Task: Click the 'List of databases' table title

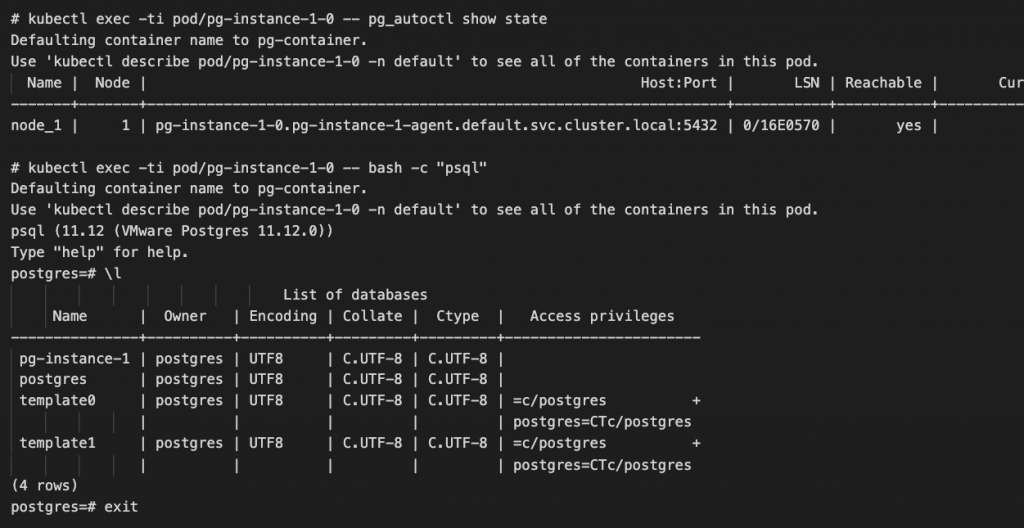Action: click(x=355, y=295)
